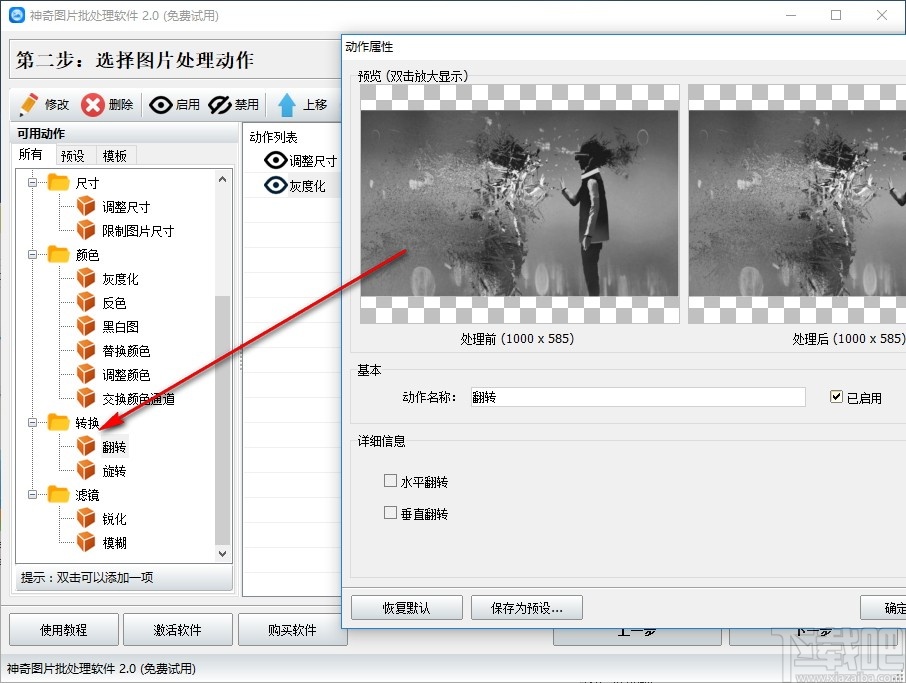Click the box icon beside 模糊

86,542
